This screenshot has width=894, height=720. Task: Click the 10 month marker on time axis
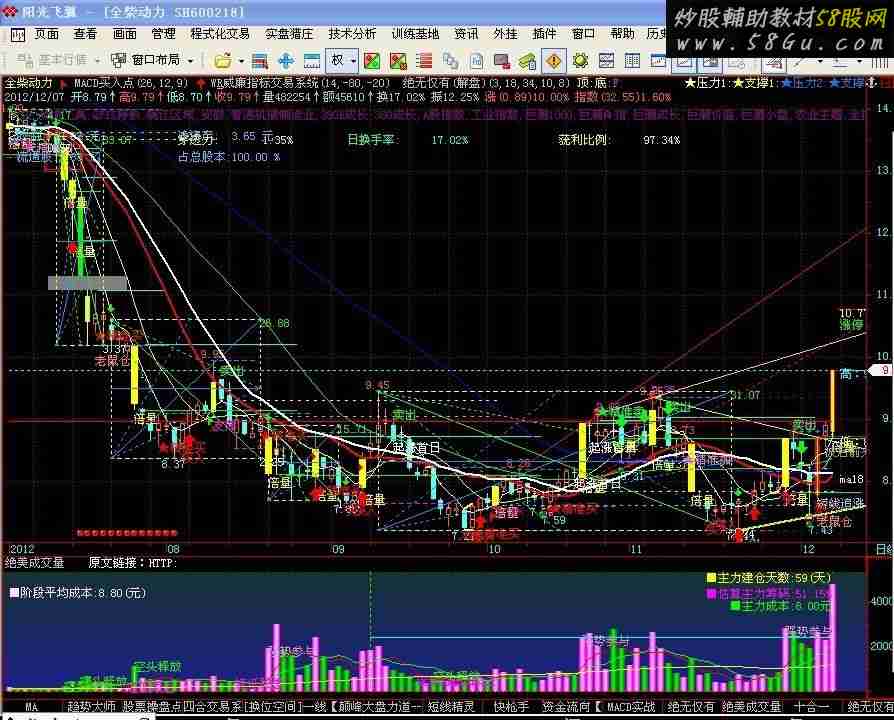[494, 549]
